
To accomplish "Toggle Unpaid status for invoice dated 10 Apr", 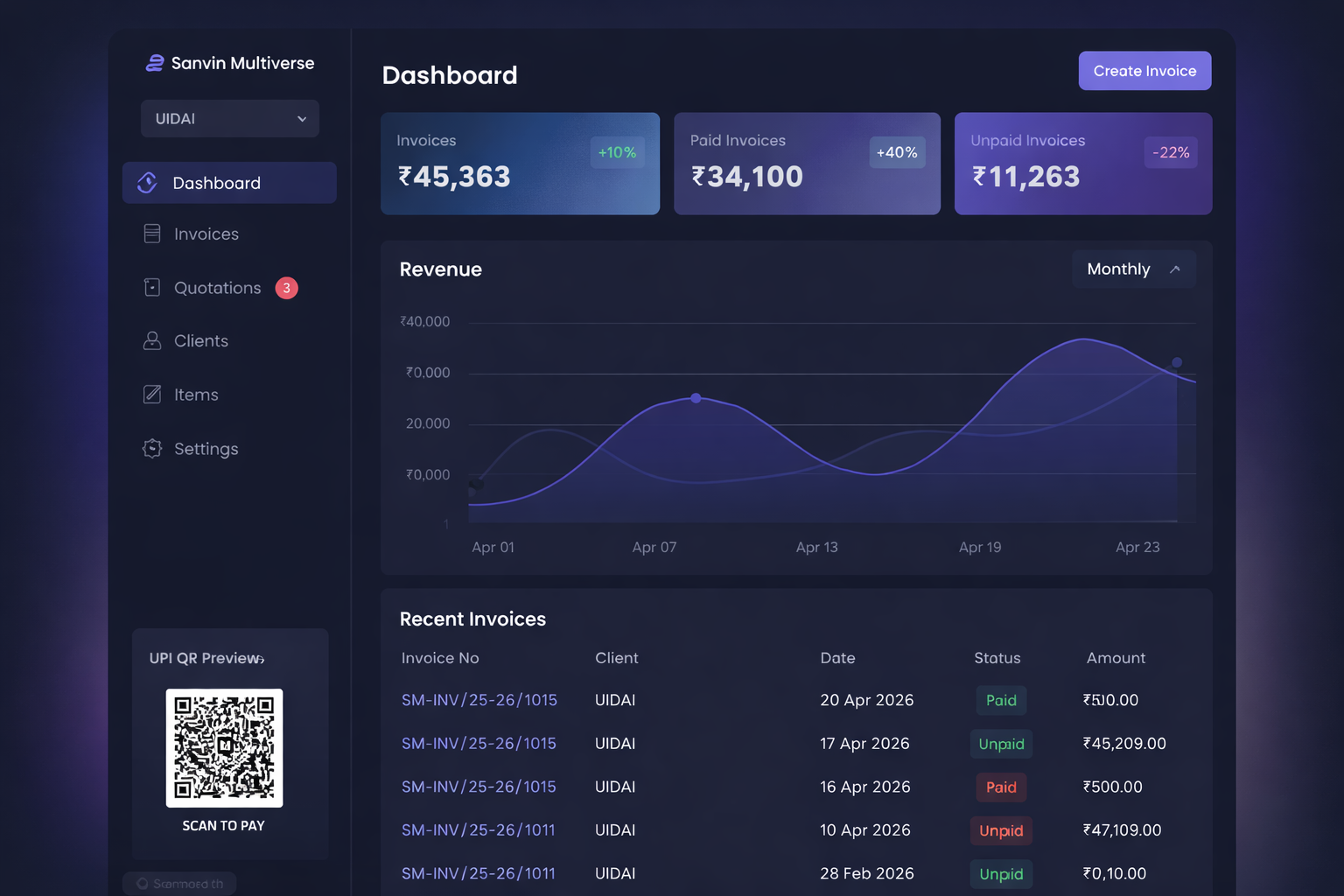I will 1000,830.
